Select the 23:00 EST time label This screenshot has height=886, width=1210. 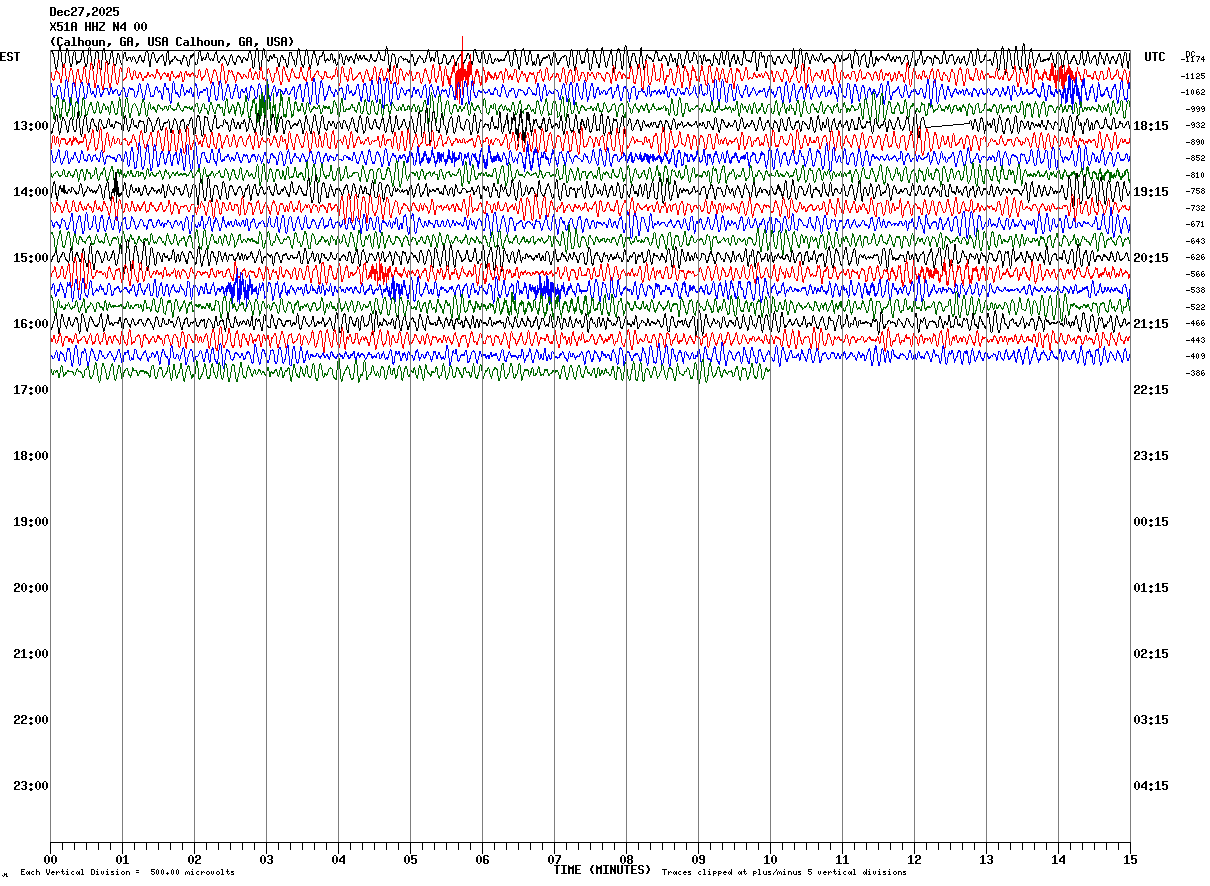point(31,786)
